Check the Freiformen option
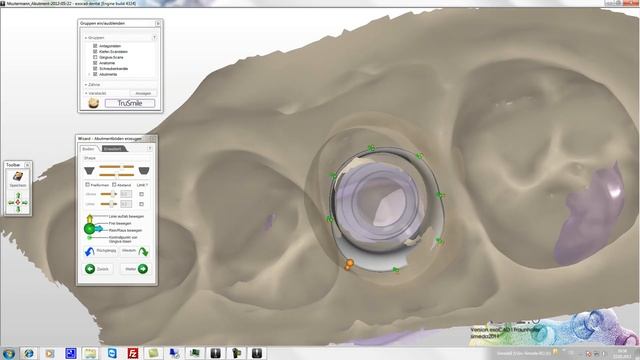 click(x=87, y=184)
